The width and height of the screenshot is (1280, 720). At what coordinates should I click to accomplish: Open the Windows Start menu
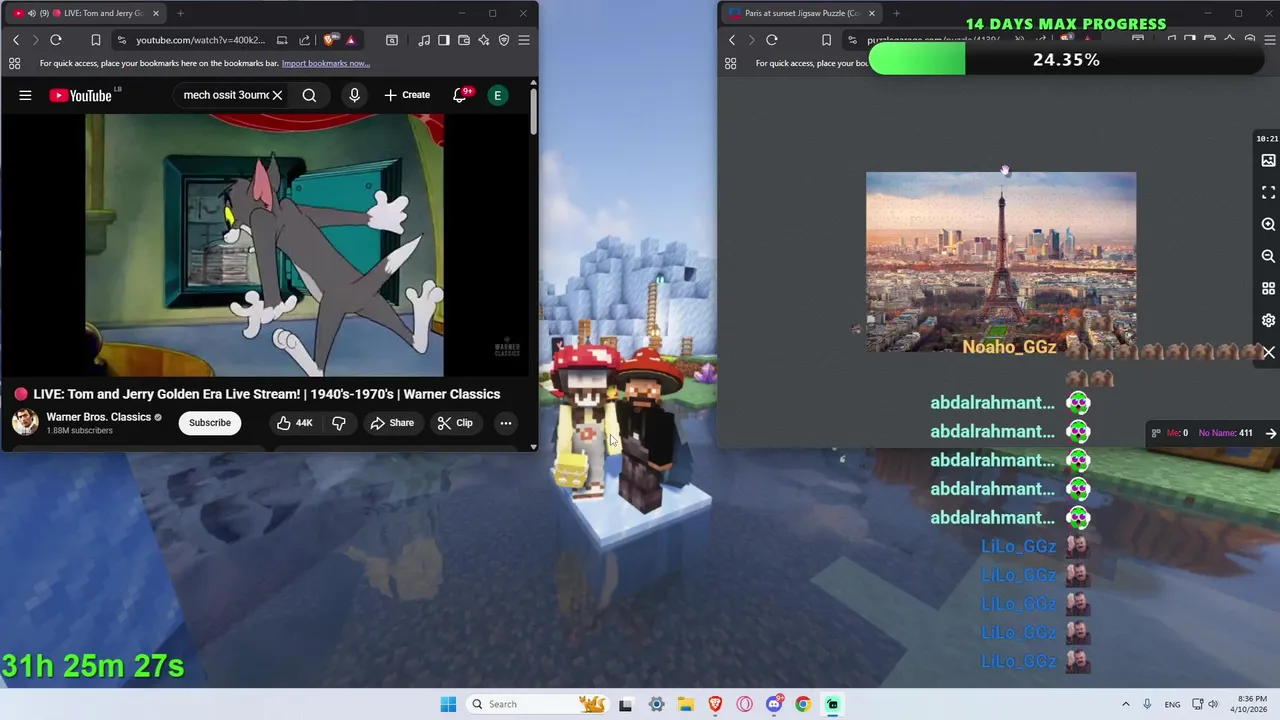click(448, 704)
